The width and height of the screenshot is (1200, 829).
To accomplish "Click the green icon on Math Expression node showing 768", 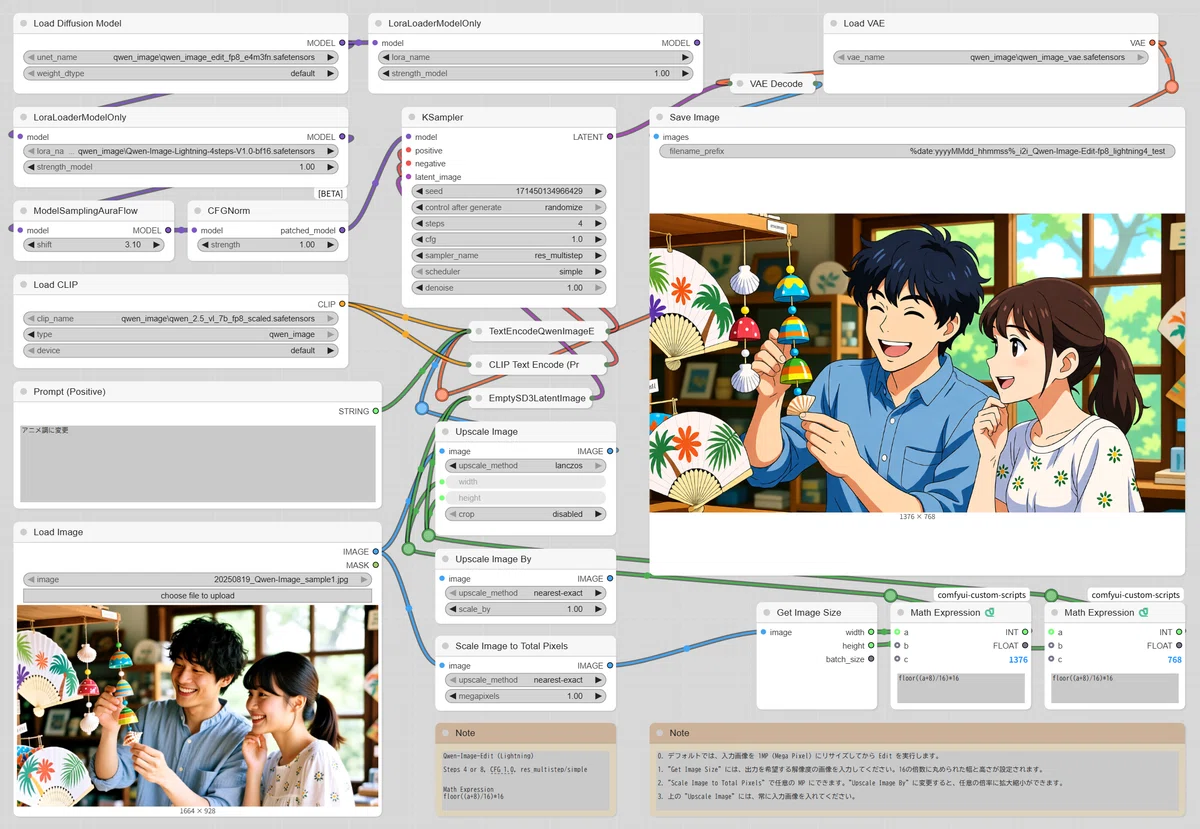I will pyautogui.click(x=1143, y=612).
